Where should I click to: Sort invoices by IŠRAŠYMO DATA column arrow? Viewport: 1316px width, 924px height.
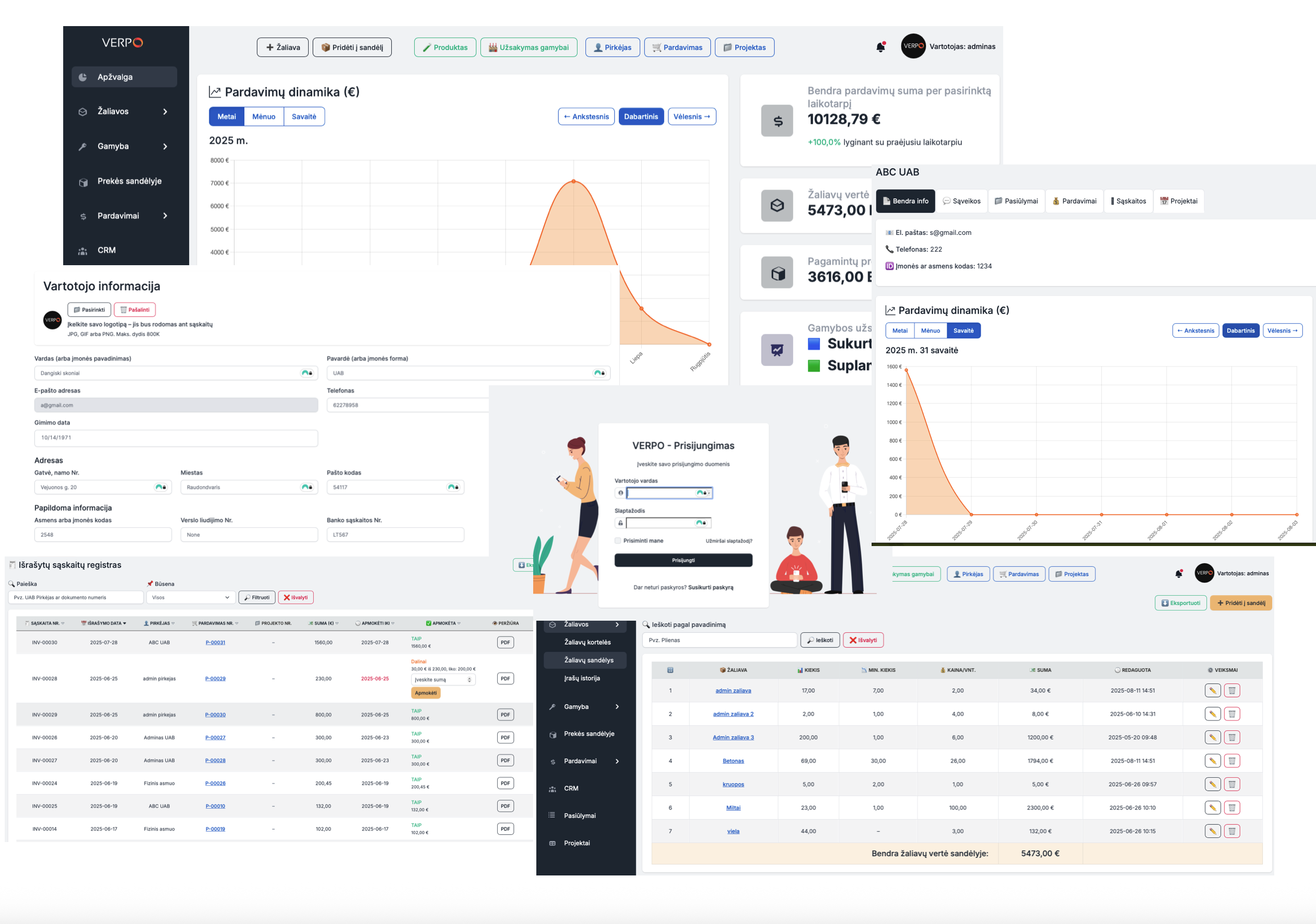click(x=124, y=623)
